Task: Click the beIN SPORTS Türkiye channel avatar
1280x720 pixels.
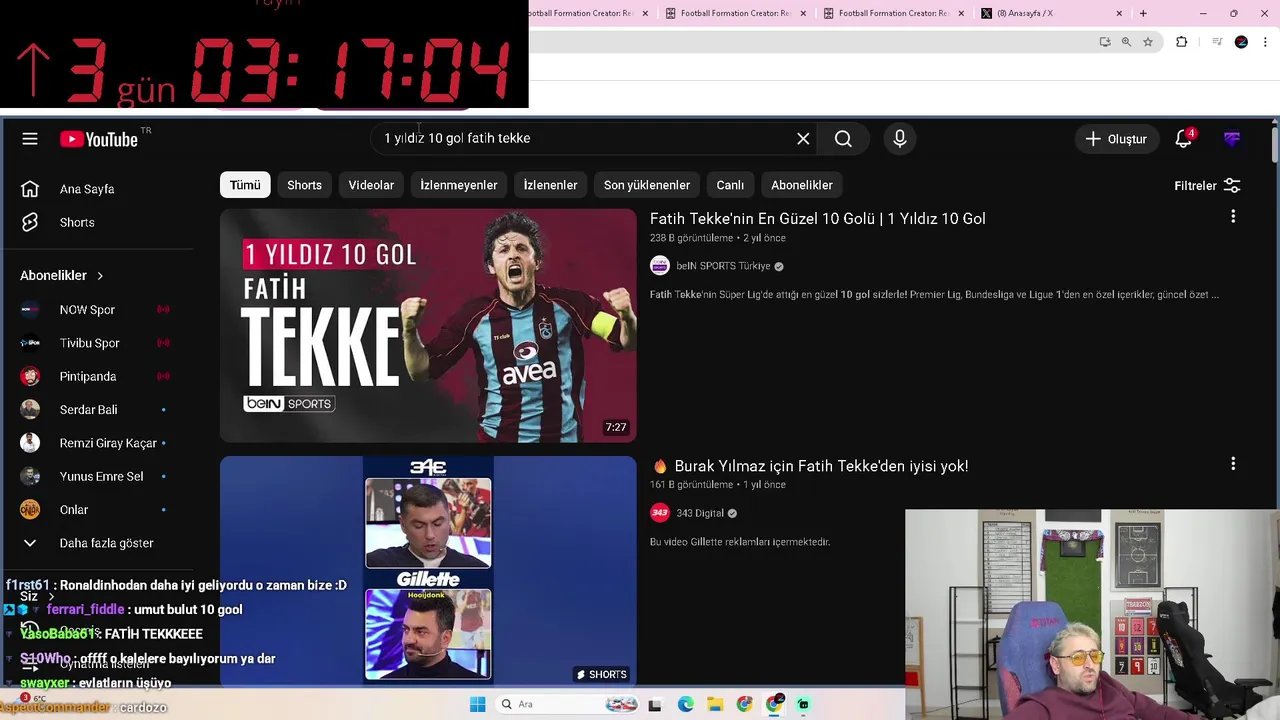Action: [x=660, y=266]
